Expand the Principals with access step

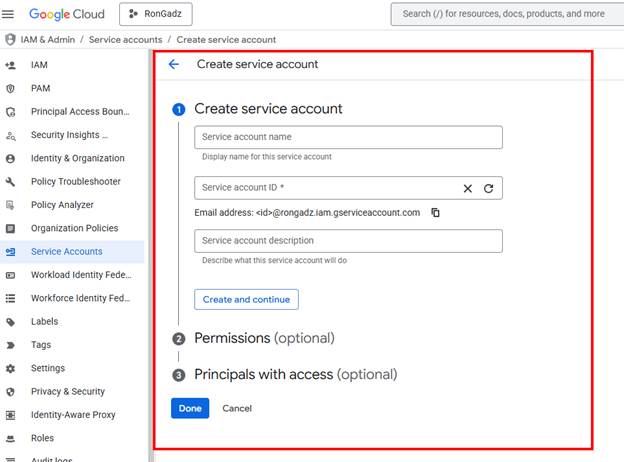point(295,374)
